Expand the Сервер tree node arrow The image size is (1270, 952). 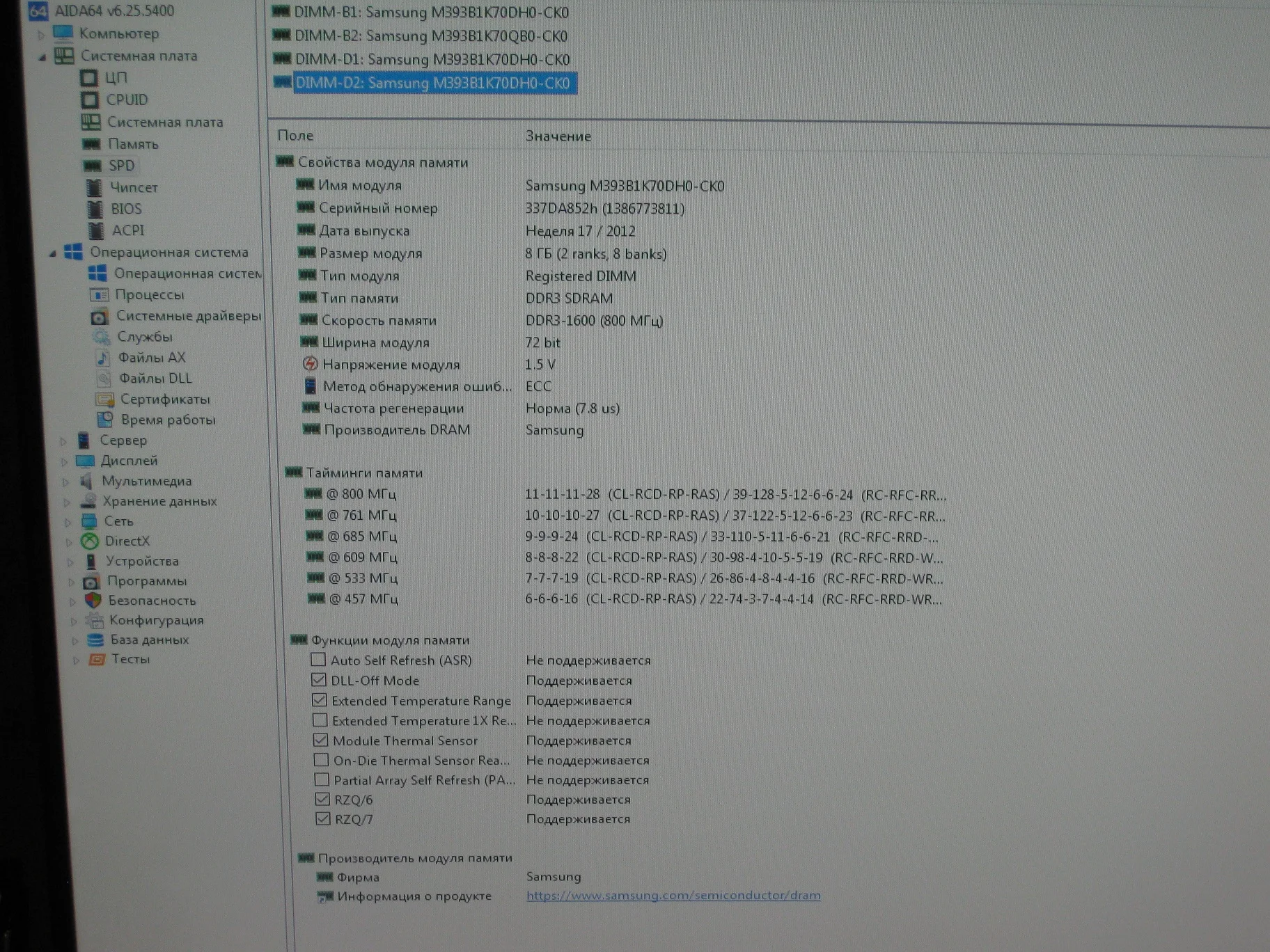(x=63, y=441)
